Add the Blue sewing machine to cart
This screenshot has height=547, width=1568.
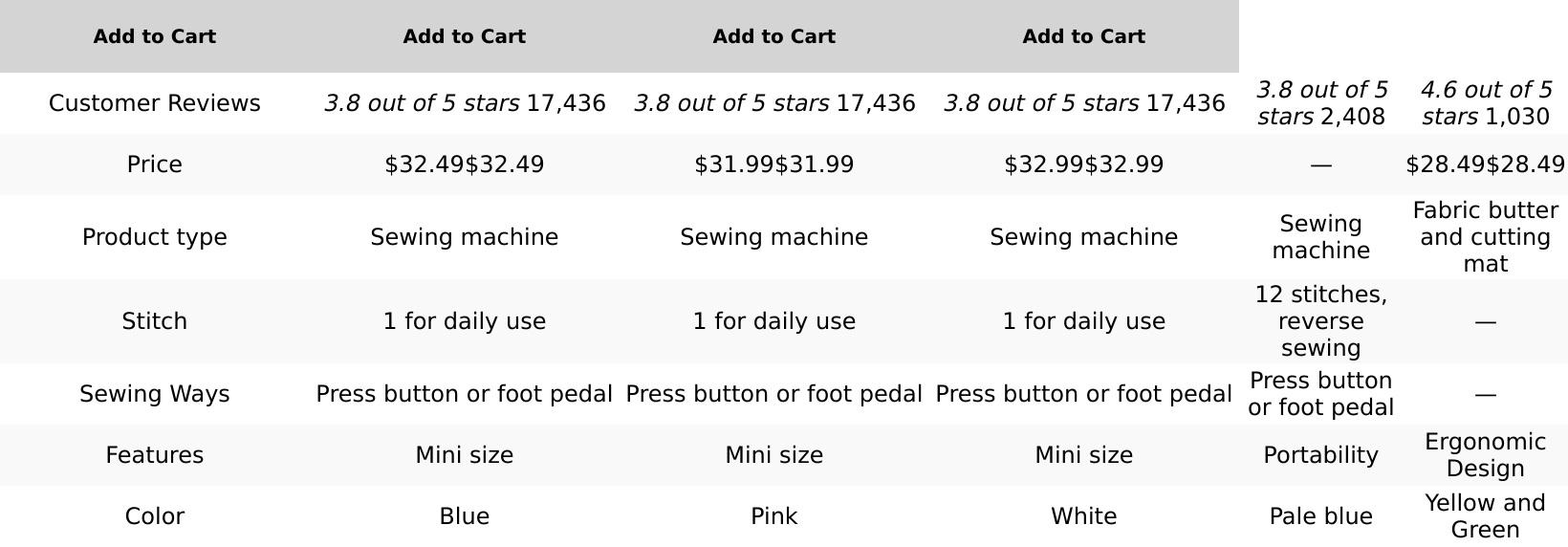[x=464, y=36]
